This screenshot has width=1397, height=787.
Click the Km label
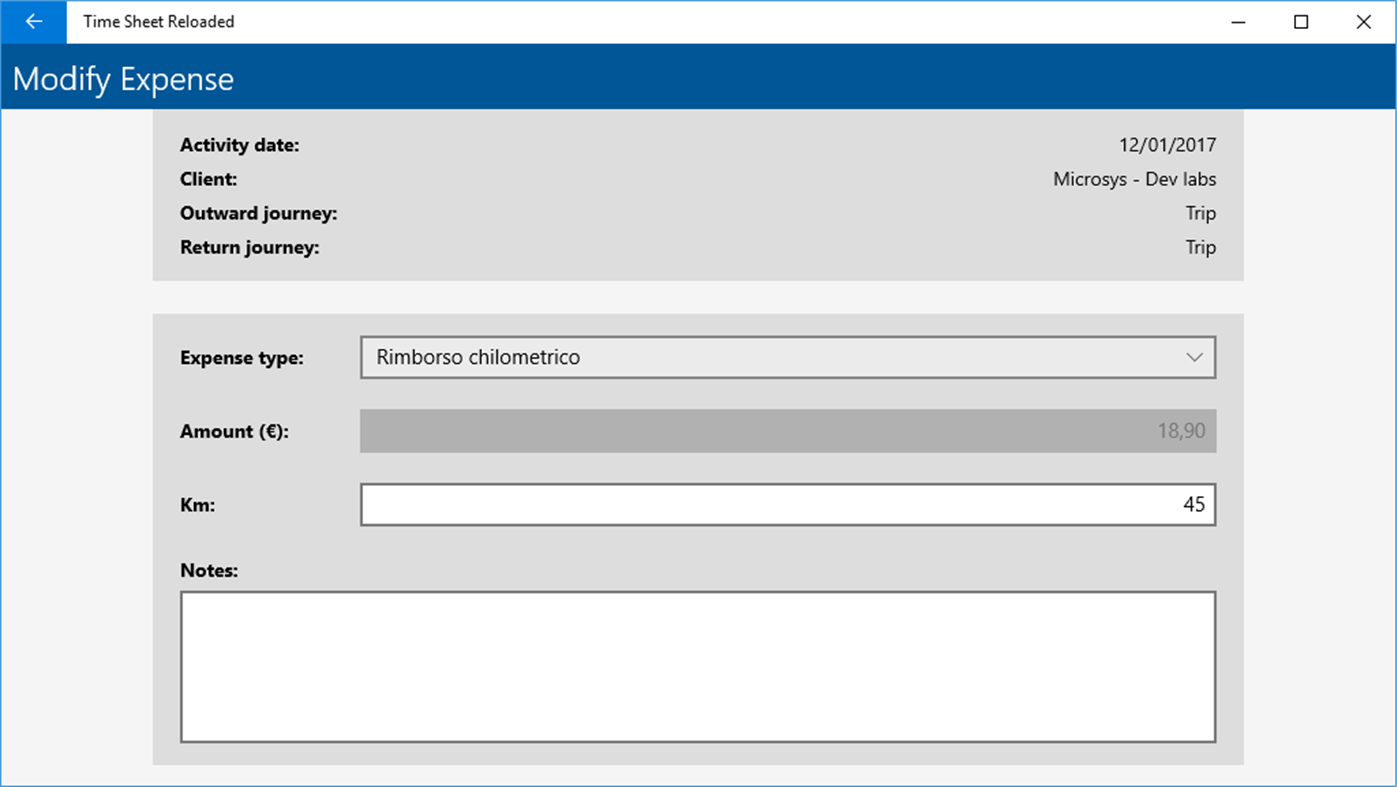(196, 504)
